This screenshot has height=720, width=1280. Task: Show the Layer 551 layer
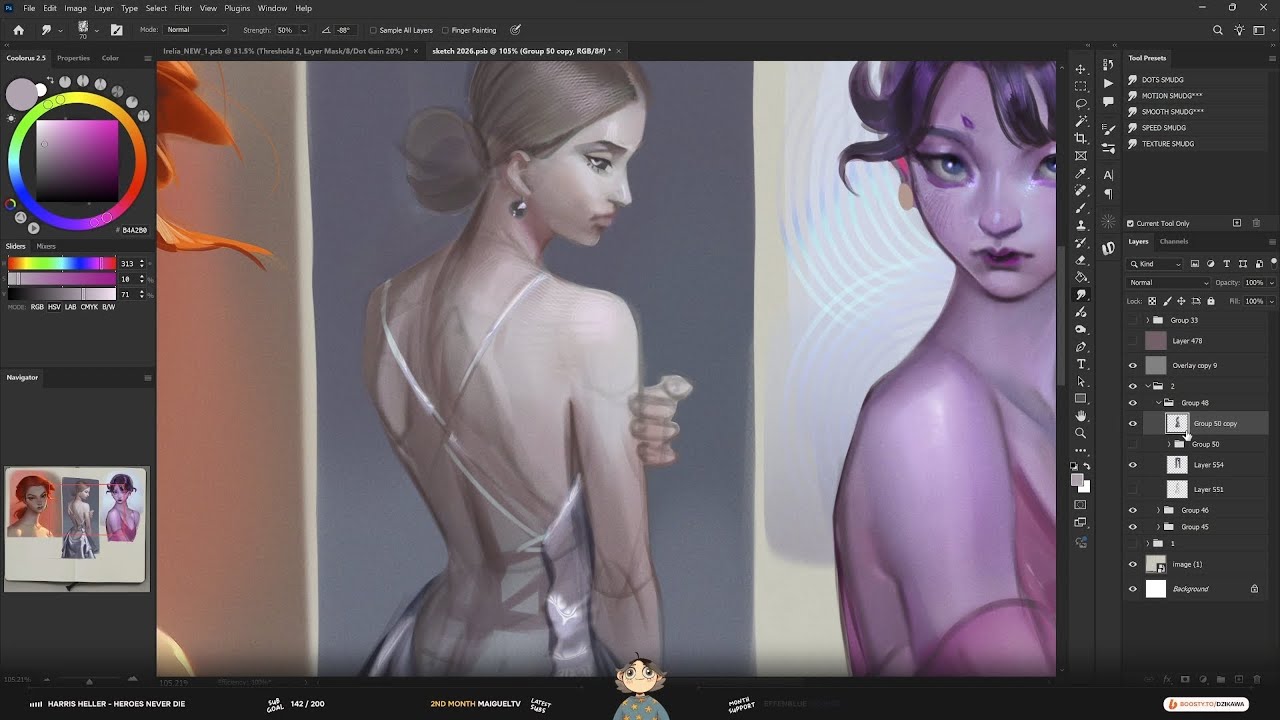[1133, 489]
